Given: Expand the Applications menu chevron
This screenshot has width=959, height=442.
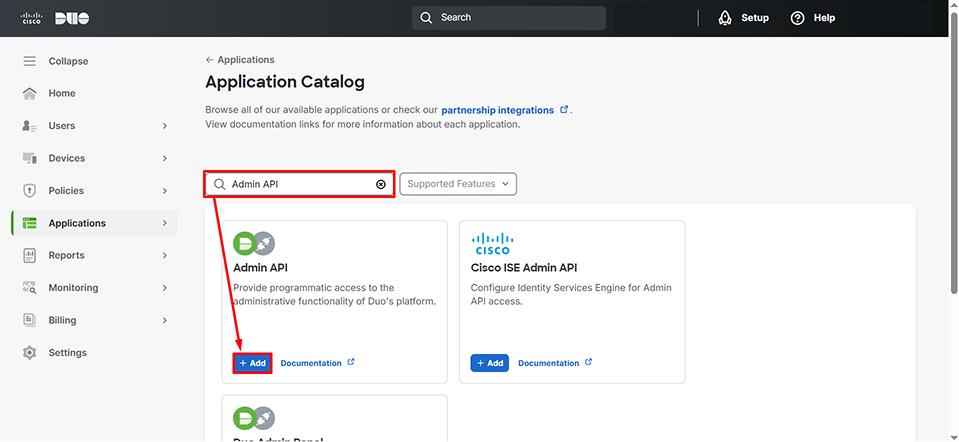Looking at the screenshot, I should point(165,223).
